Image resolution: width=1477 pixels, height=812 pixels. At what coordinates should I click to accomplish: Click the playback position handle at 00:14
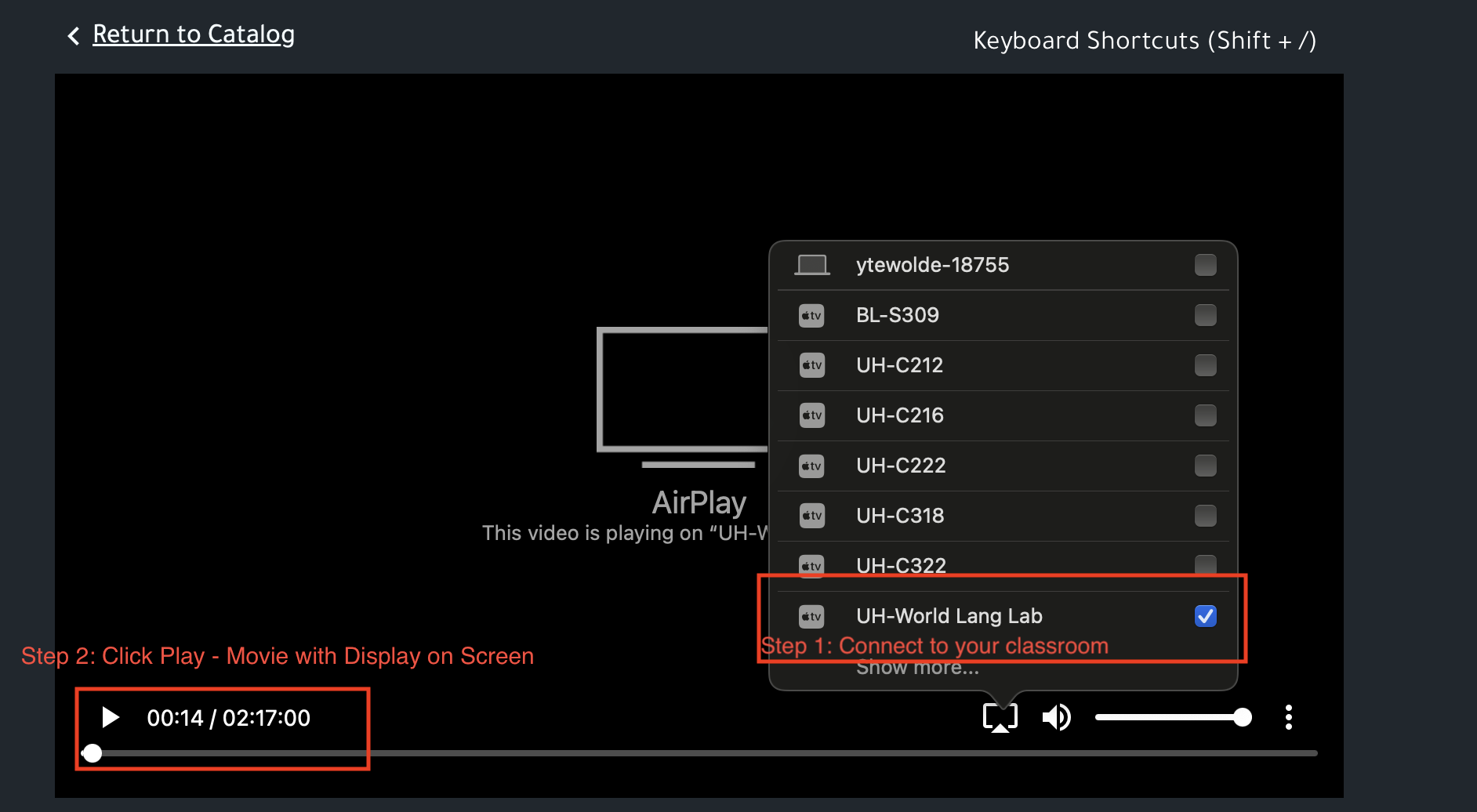point(93,753)
